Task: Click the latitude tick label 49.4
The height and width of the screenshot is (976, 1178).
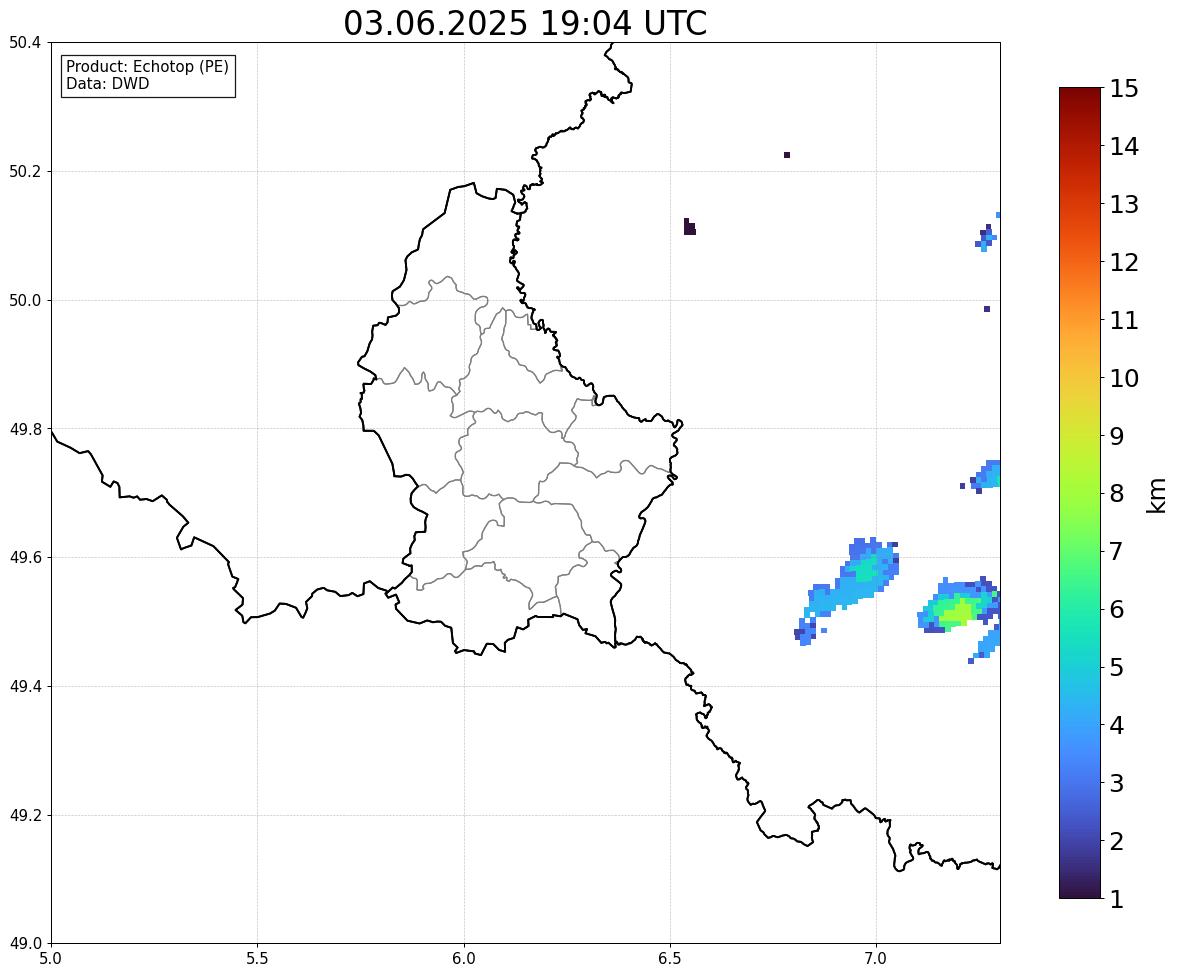Action: pyautogui.click(x=25, y=687)
